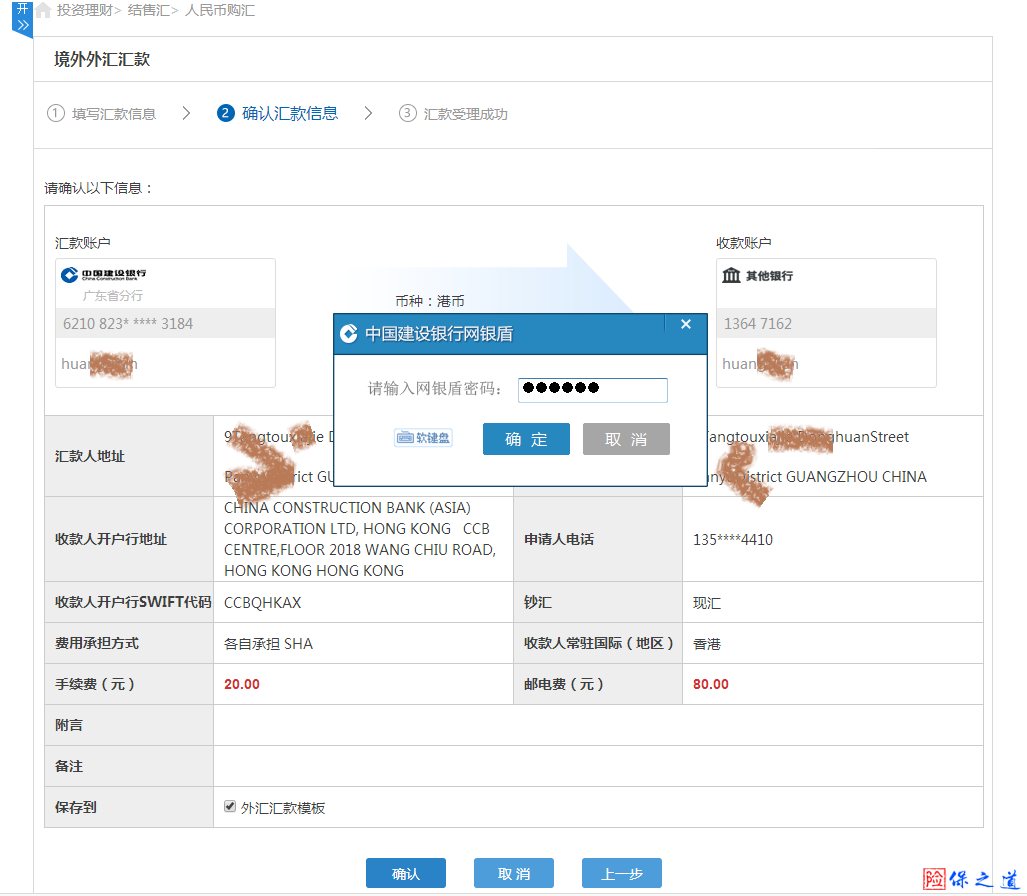Open the 人民币购汇 breadcrumb link
The width and height of the screenshot is (1027, 896).
pos(220,10)
